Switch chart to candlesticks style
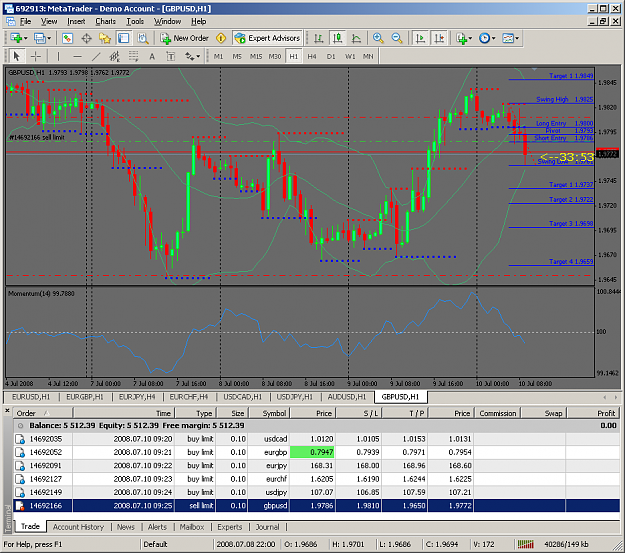Viewport: 625px width, 553px height. 338,38
